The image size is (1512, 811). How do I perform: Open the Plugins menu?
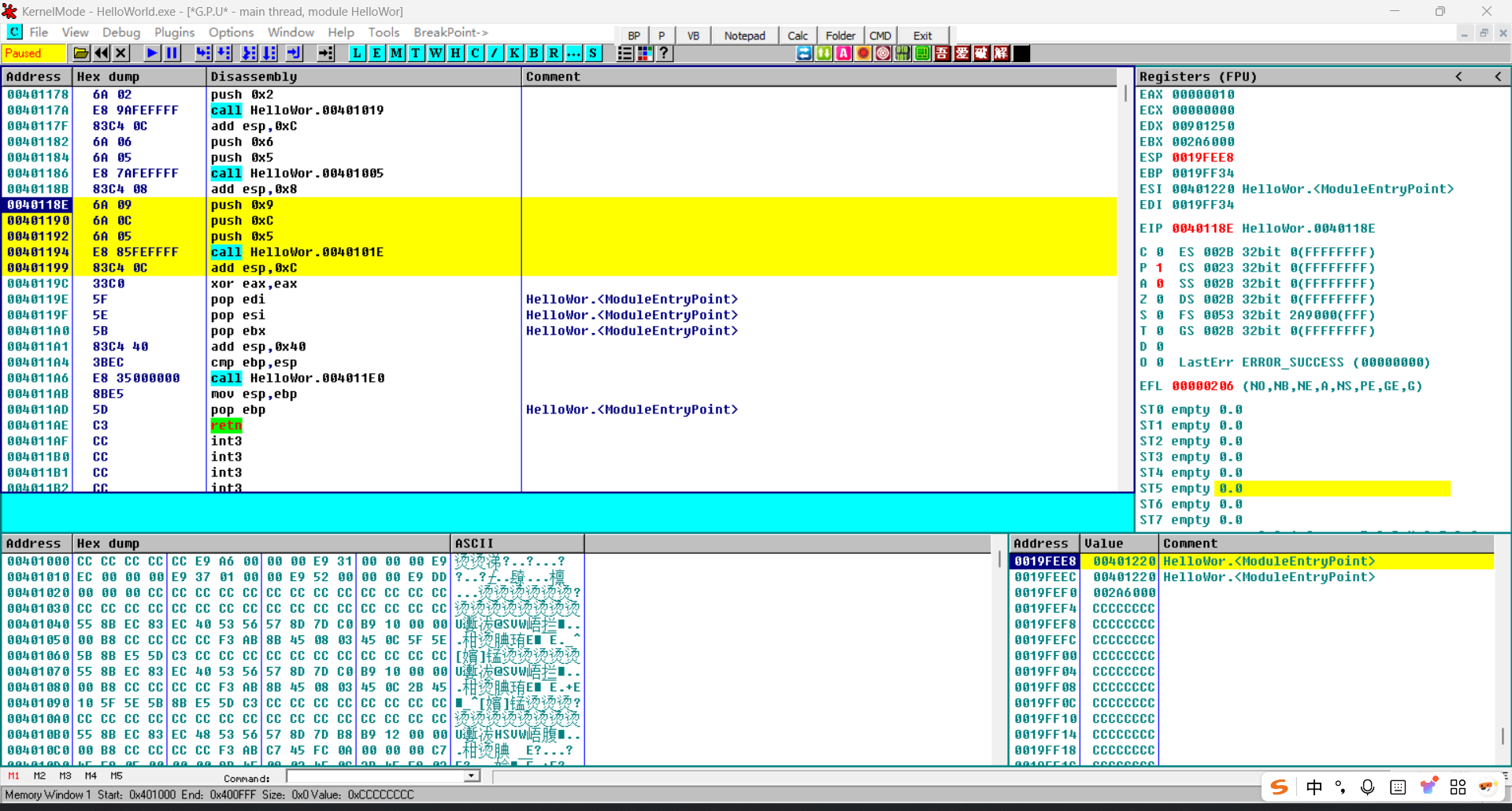(174, 32)
